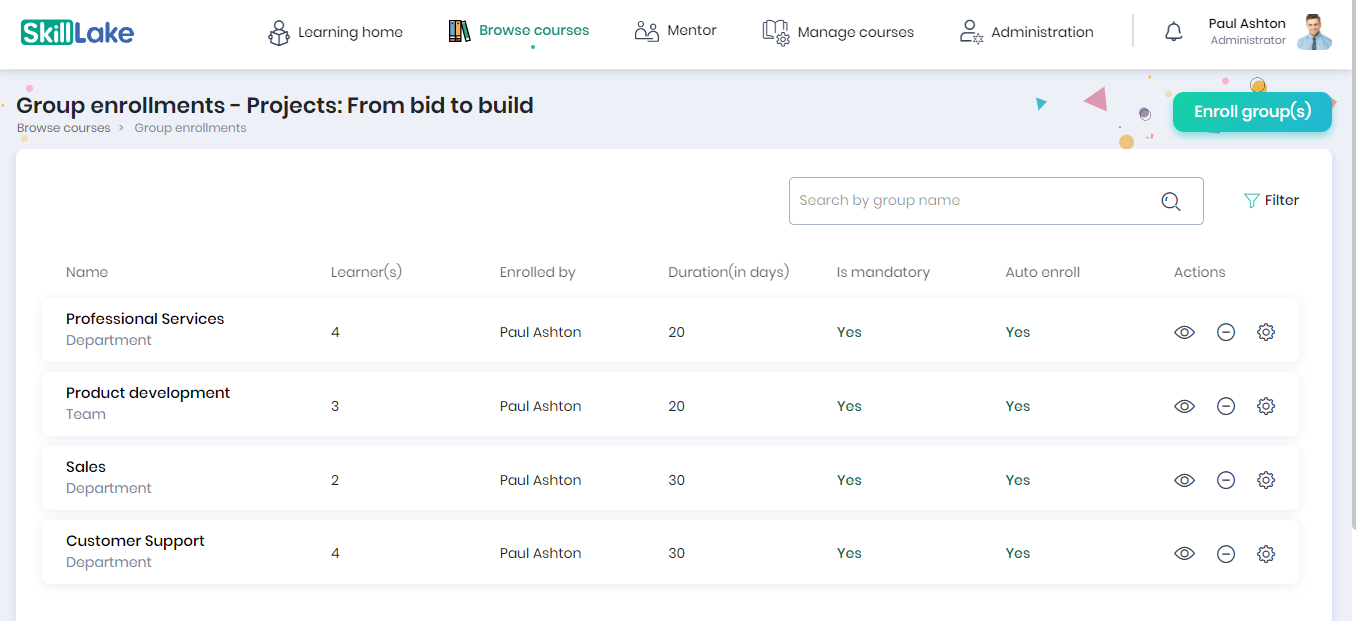Viewport: 1356px width, 621px height.
Task: Click the Enroll group(s) button
Action: click(1252, 112)
